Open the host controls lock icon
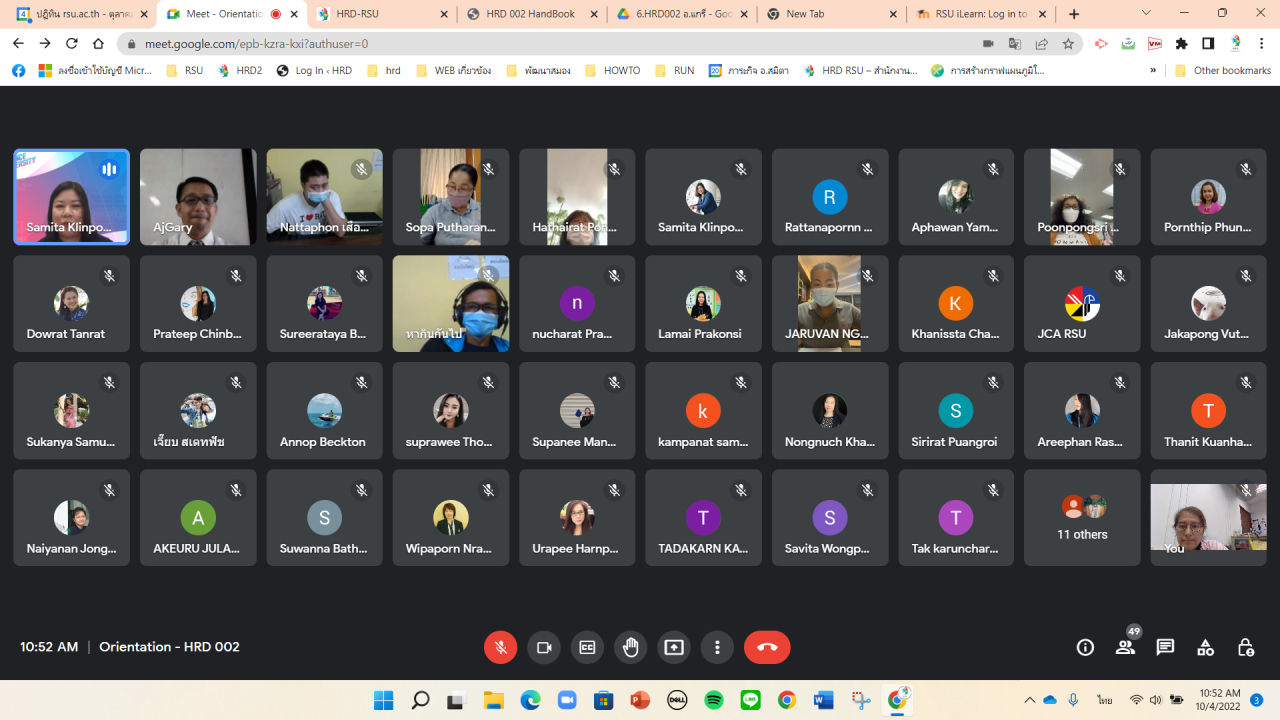Viewport: 1280px width, 720px height. [x=1246, y=647]
